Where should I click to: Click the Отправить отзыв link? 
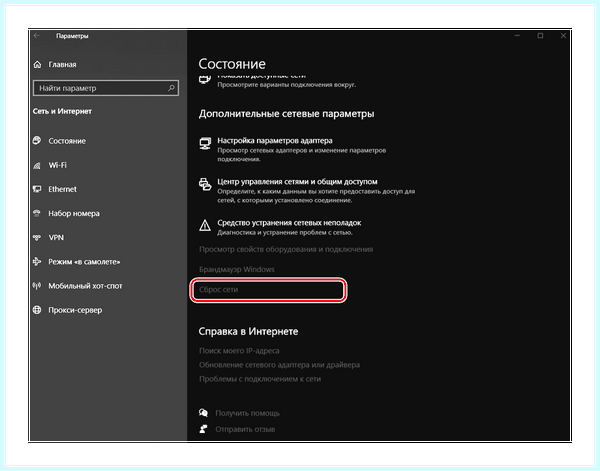point(245,429)
